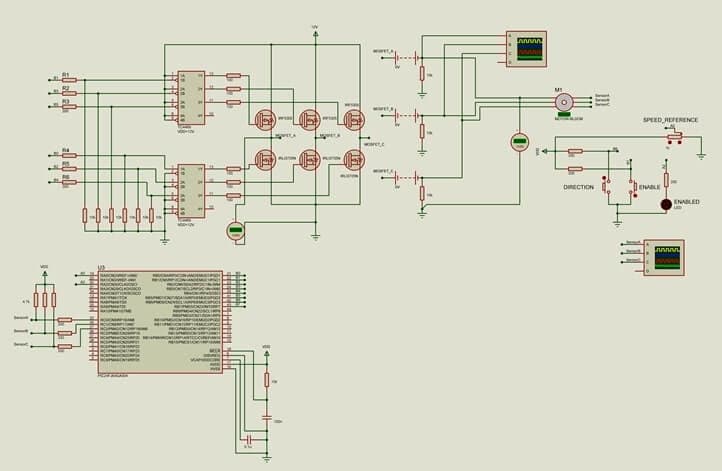The image size is (722, 471).
Task: Click the upper TC4469 driver IC
Action: [x=192, y=97]
